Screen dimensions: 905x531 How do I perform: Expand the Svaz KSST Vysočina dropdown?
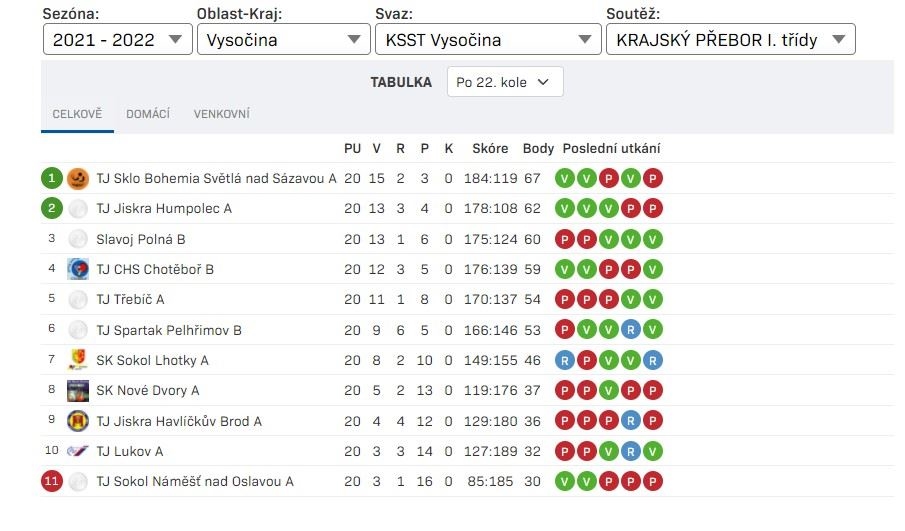[x=487, y=40]
